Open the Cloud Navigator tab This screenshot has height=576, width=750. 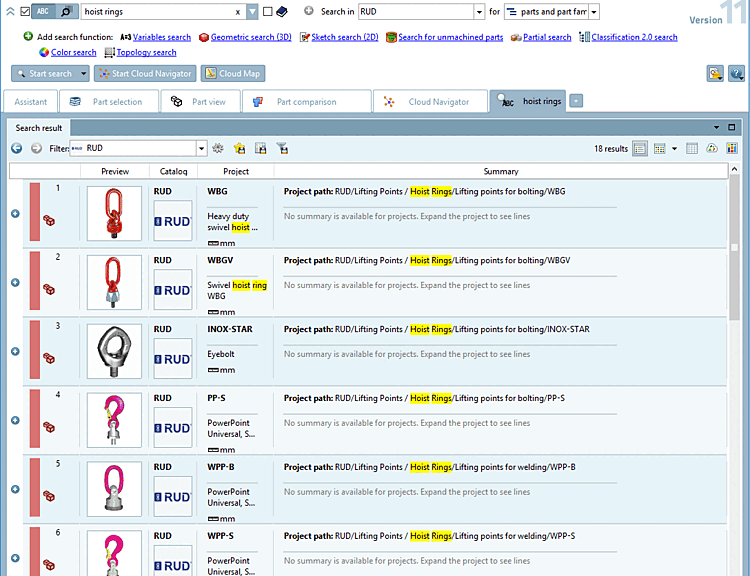click(430, 101)
